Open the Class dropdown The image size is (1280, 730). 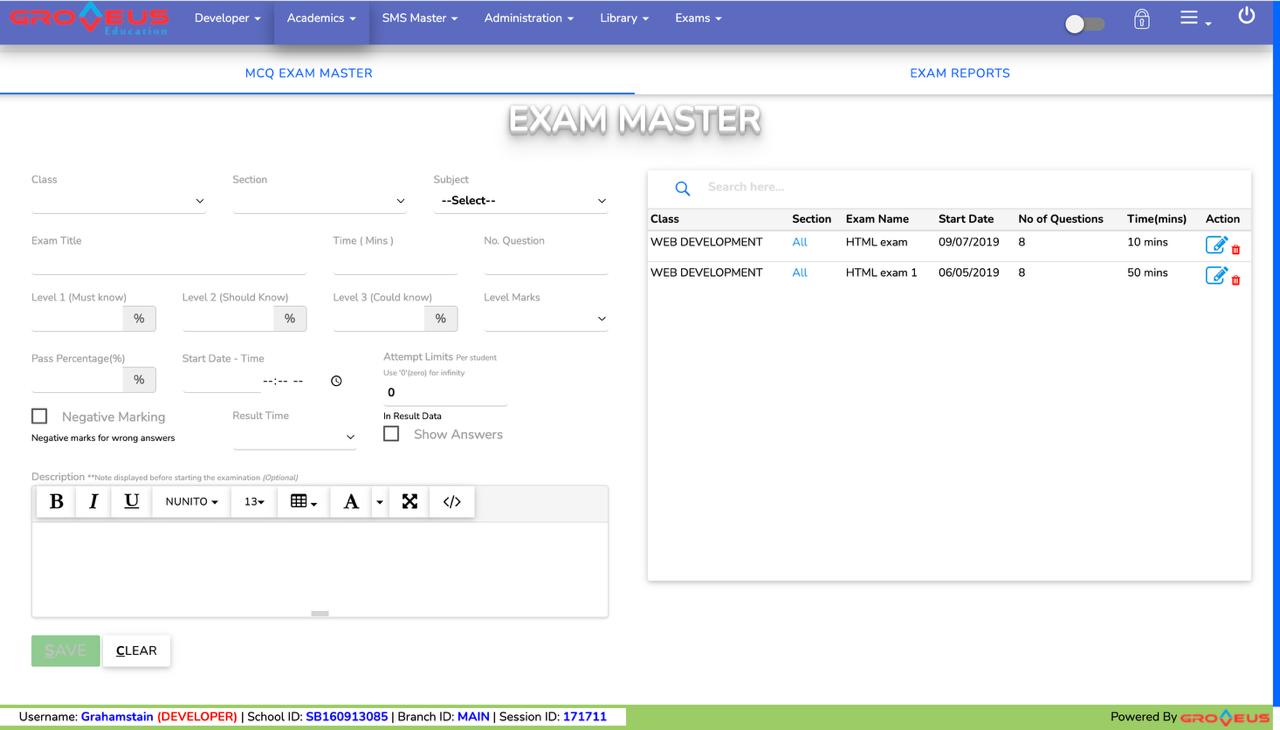[118, 200]
